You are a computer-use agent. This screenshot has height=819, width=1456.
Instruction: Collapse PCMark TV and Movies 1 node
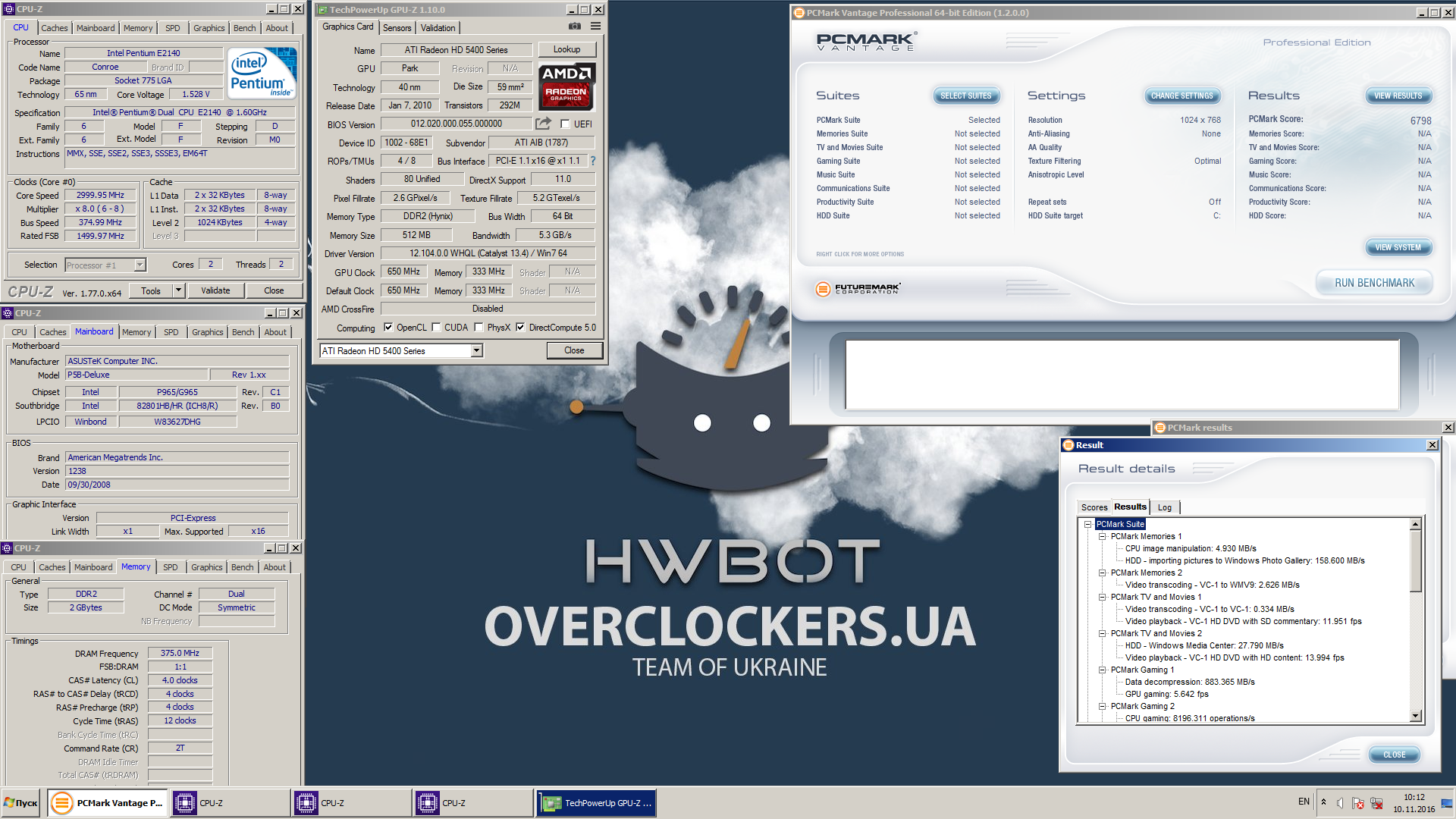click(1103, 597)
